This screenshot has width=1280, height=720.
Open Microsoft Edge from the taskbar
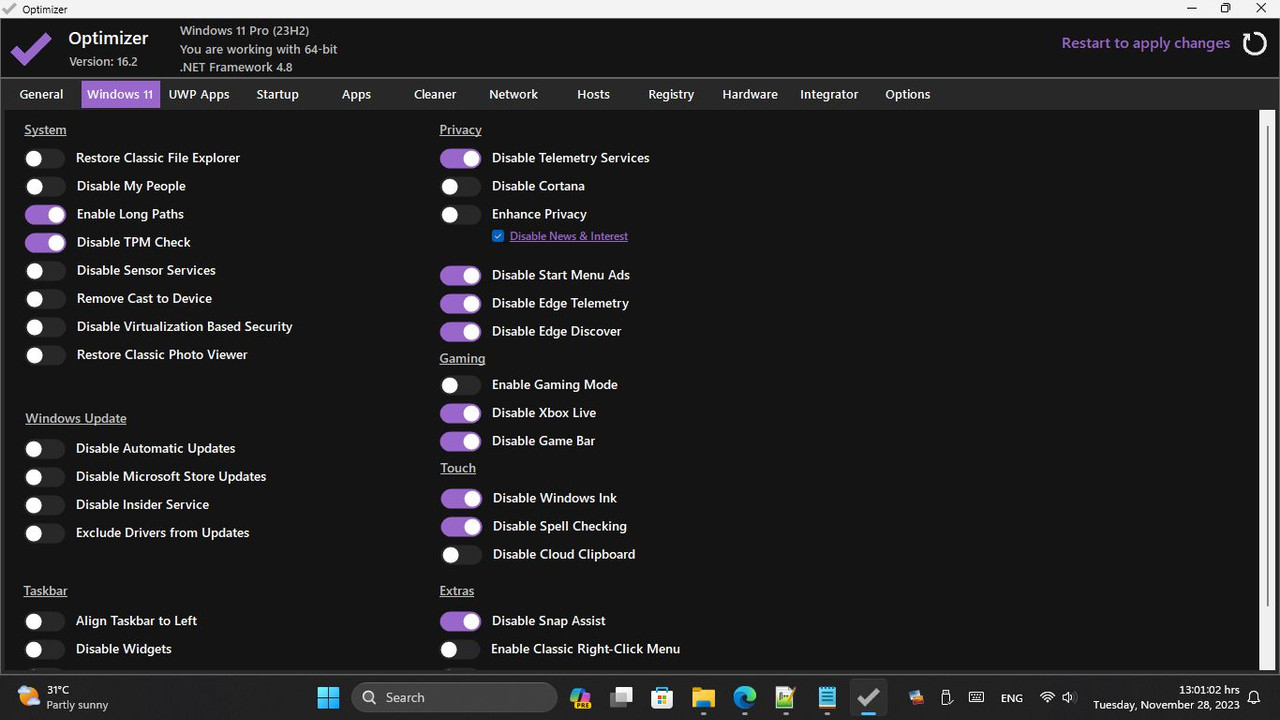coord(744,697)
